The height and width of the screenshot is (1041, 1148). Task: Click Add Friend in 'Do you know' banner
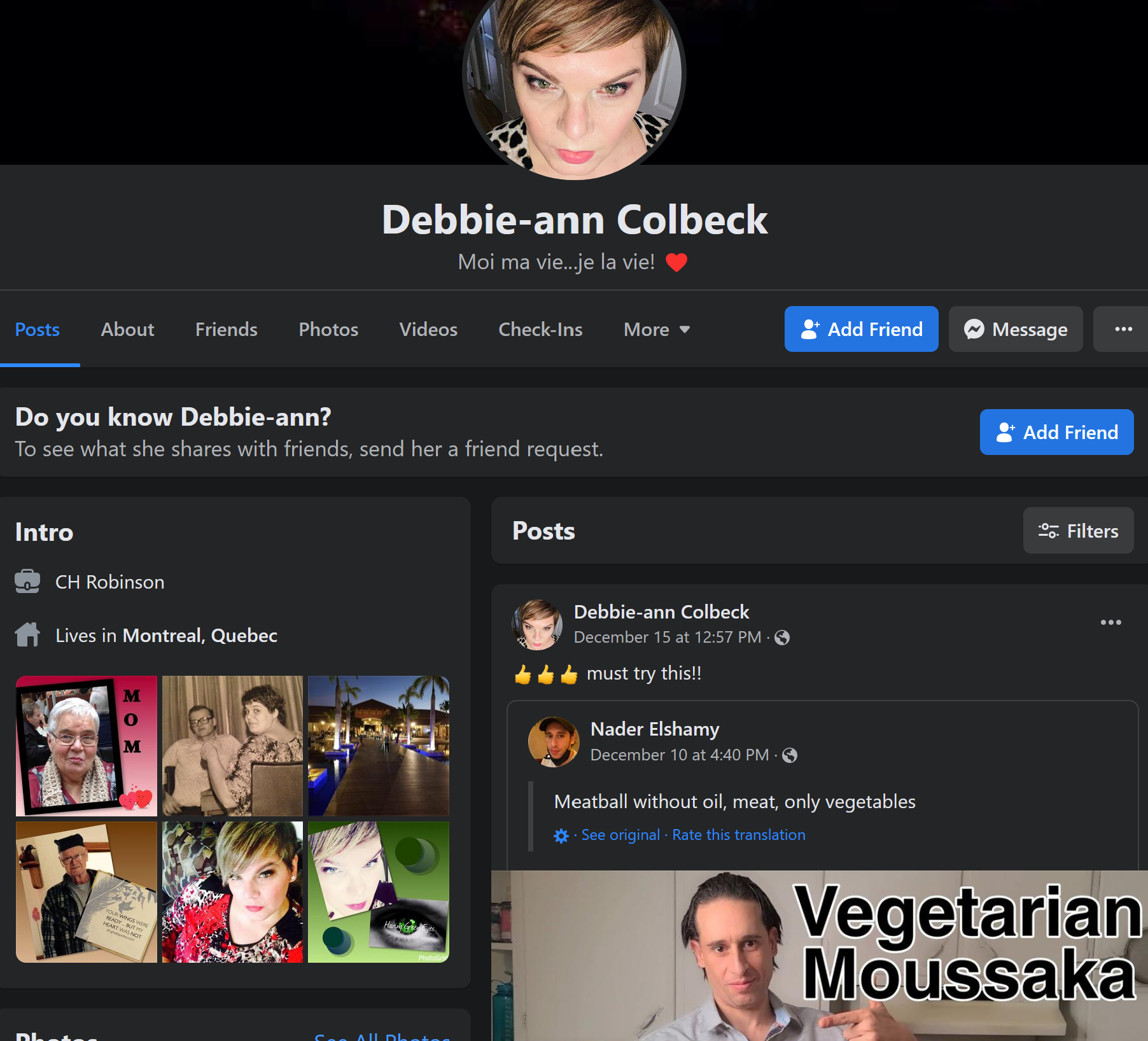pyautogui.click(x=1056, y=432)
